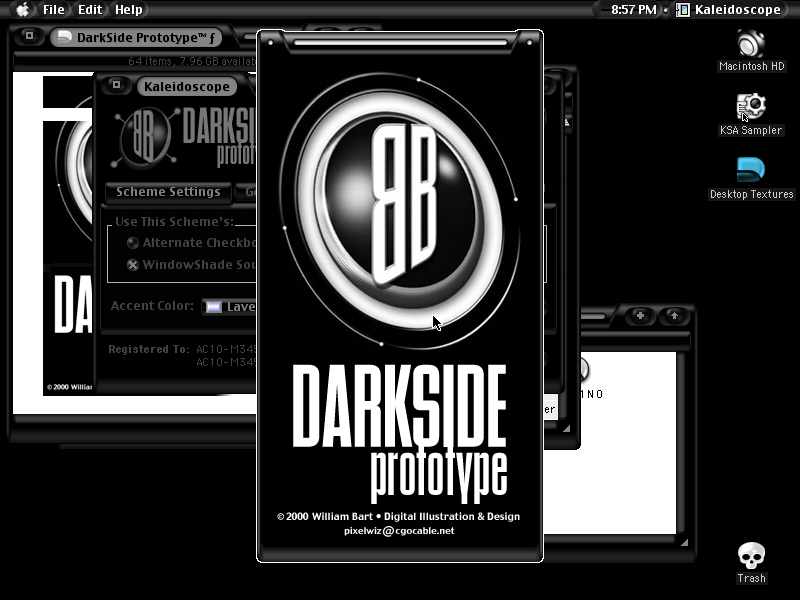Click the DarkSide Prototype title folder icon
This screenshot has width=800, height=600.
click(x=64, y=37)
